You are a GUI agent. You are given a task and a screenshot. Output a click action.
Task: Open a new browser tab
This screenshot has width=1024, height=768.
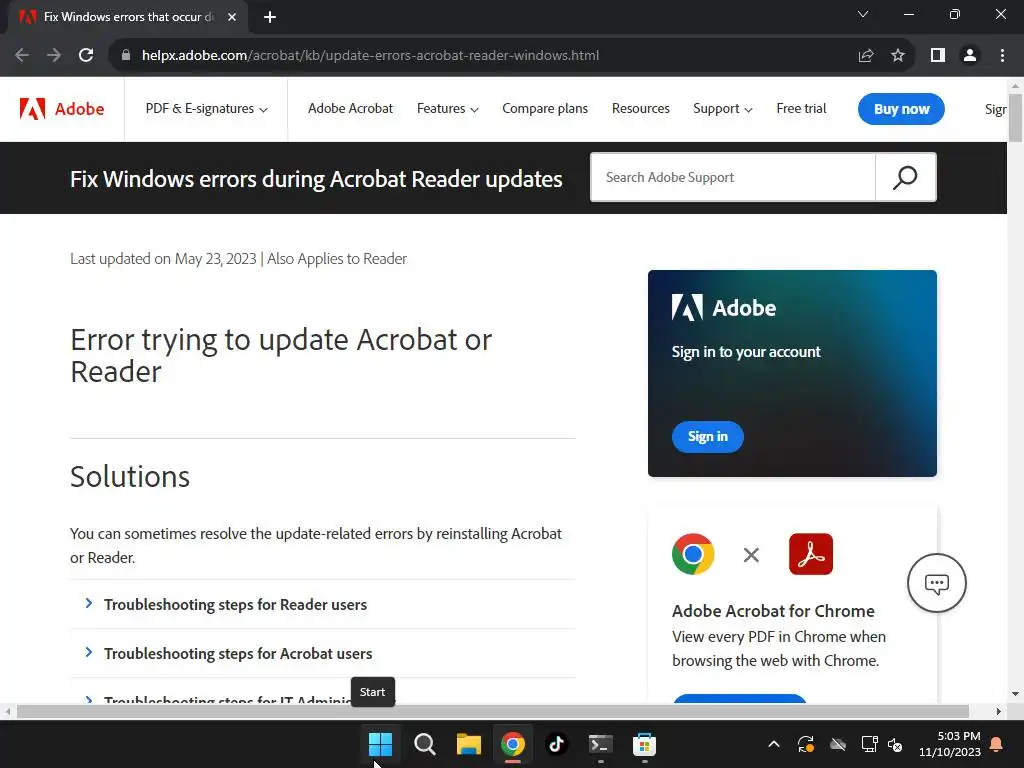click(x=270, y=17)
